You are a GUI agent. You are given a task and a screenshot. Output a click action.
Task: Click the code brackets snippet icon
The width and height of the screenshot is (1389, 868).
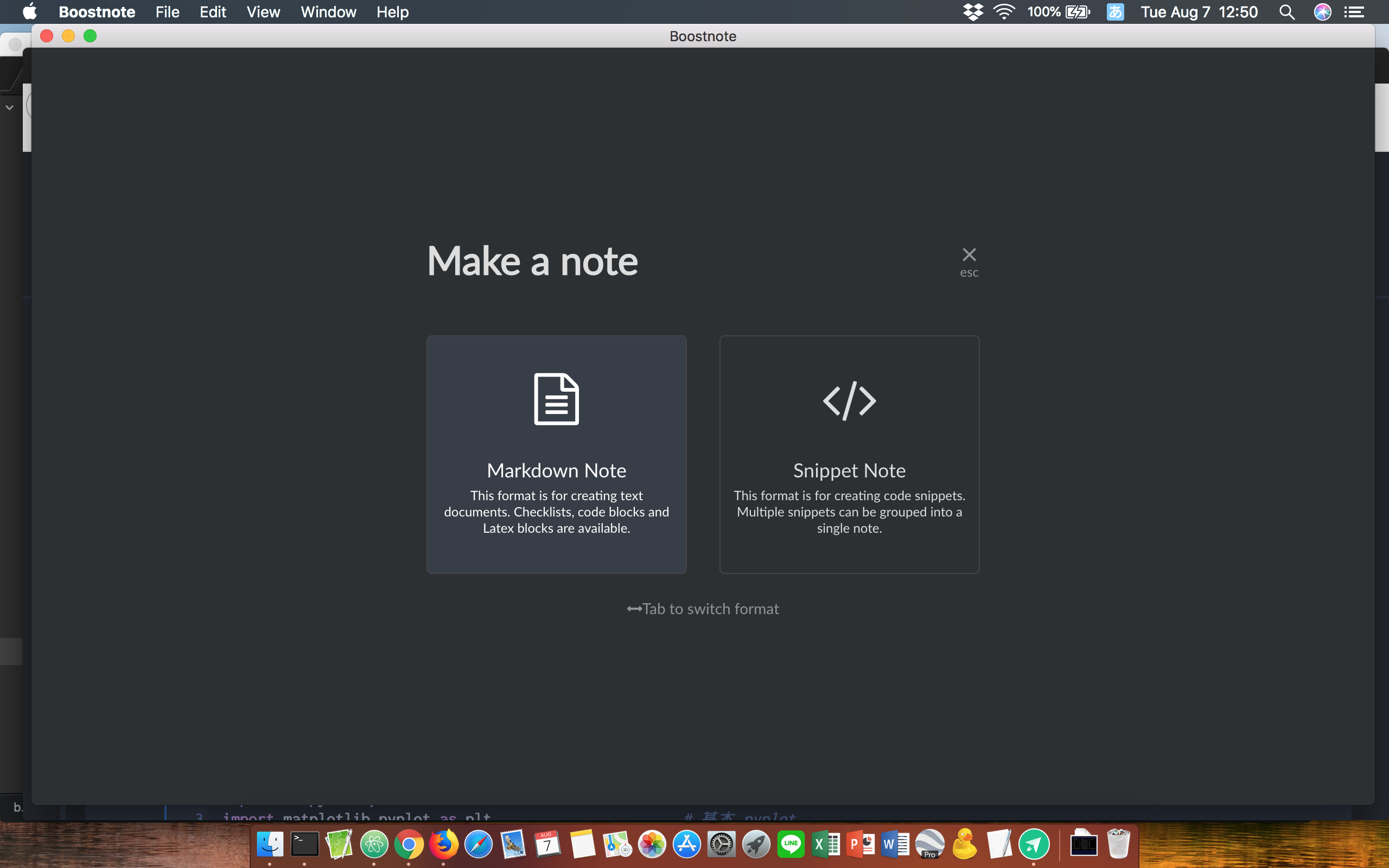[x=849, y=400]
